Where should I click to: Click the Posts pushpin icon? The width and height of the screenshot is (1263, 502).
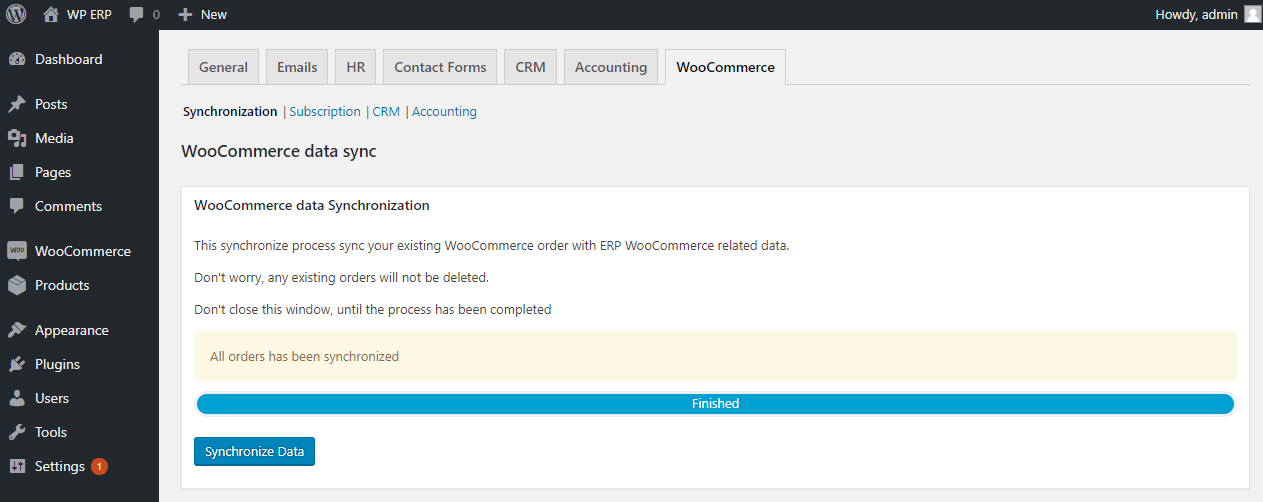point(17,104)
